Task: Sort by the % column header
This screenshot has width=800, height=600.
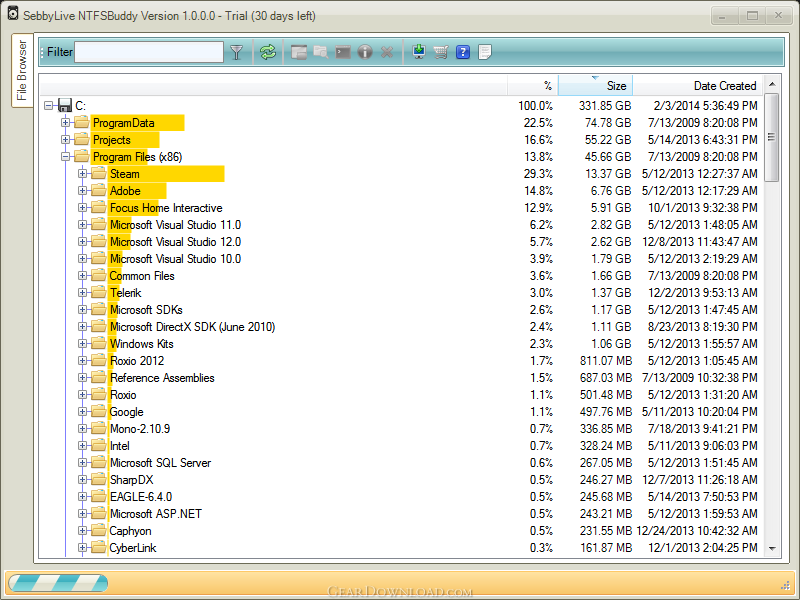Action: (532, 85)
